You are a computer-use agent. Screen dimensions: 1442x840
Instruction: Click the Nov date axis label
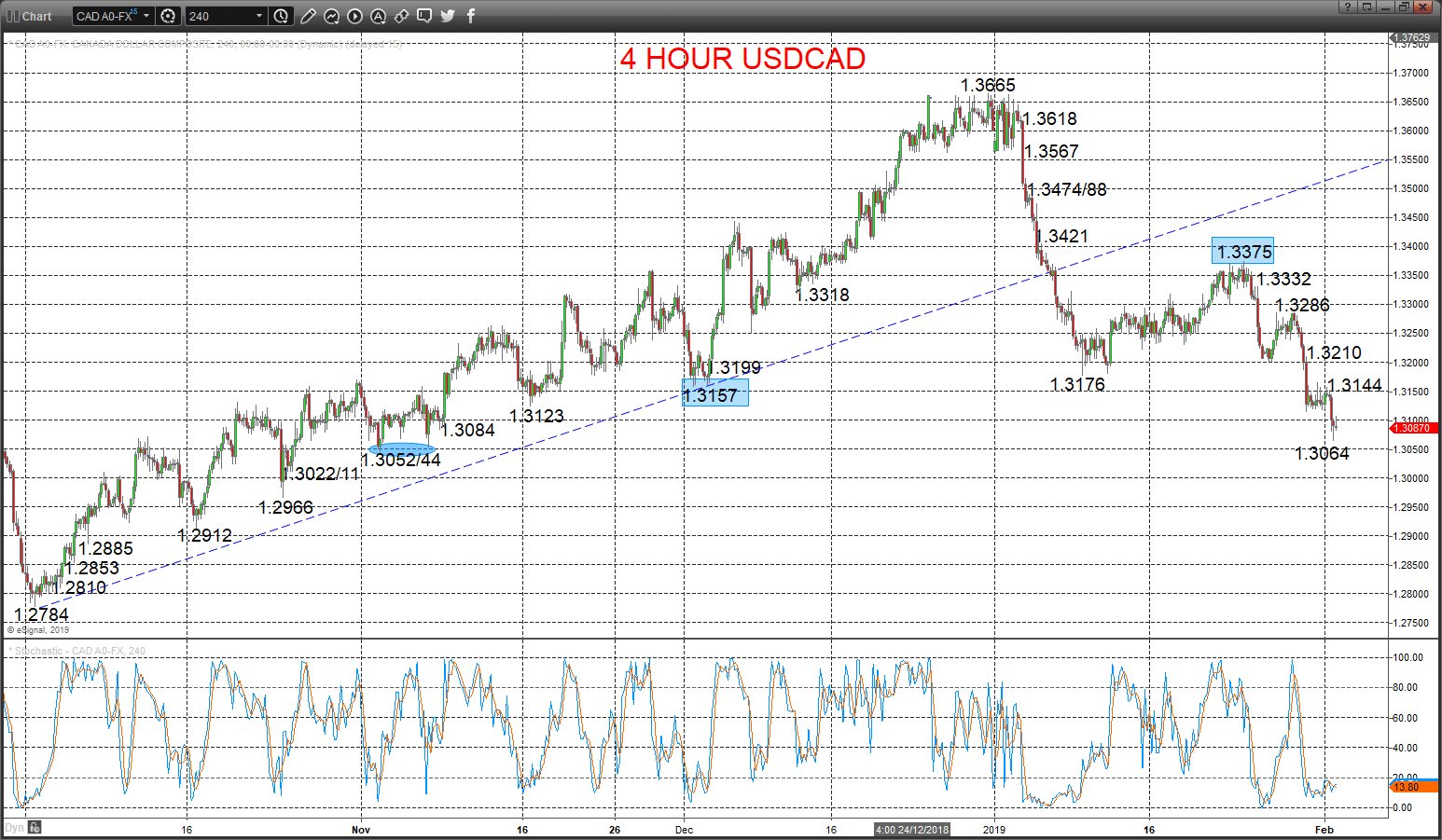(x=361, y=829)
